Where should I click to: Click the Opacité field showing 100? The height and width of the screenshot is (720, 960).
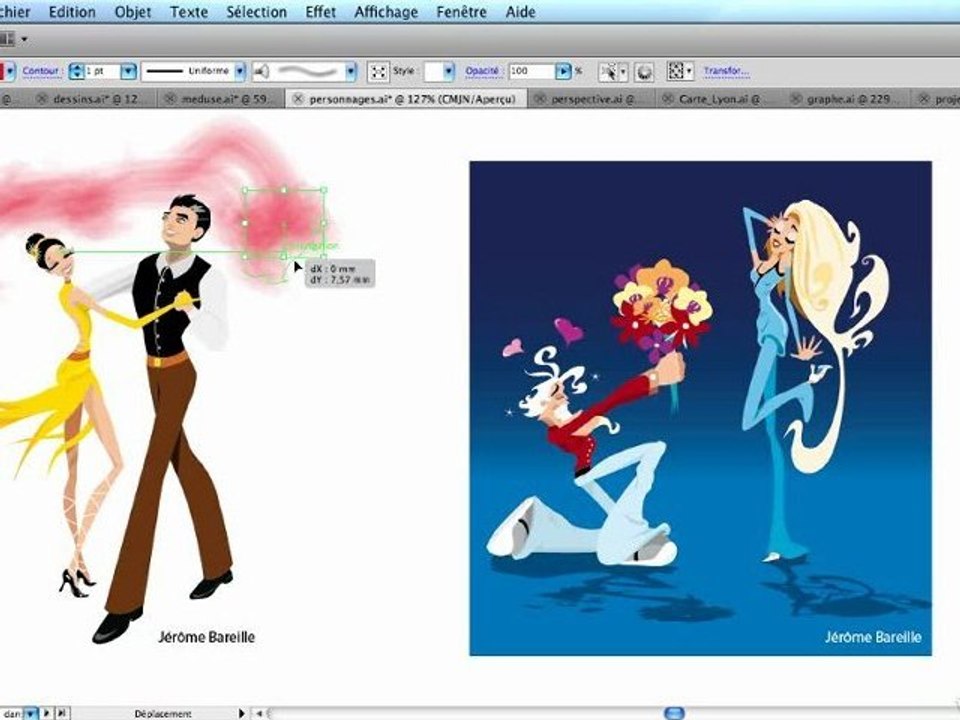tap(531, 72)
